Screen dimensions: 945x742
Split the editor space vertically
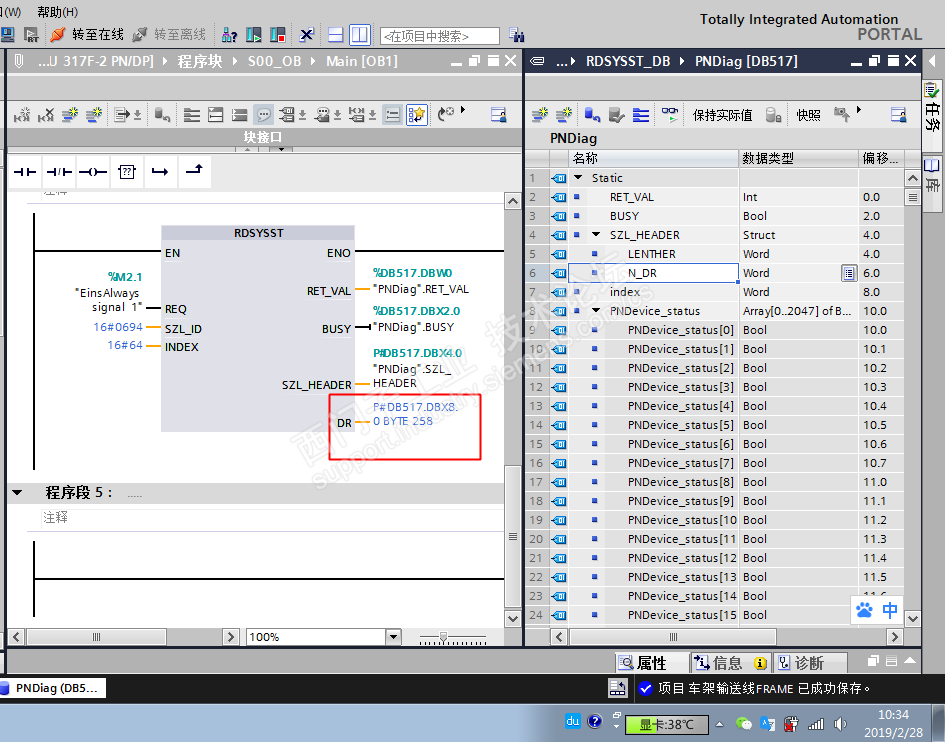[x=360, y=34]
